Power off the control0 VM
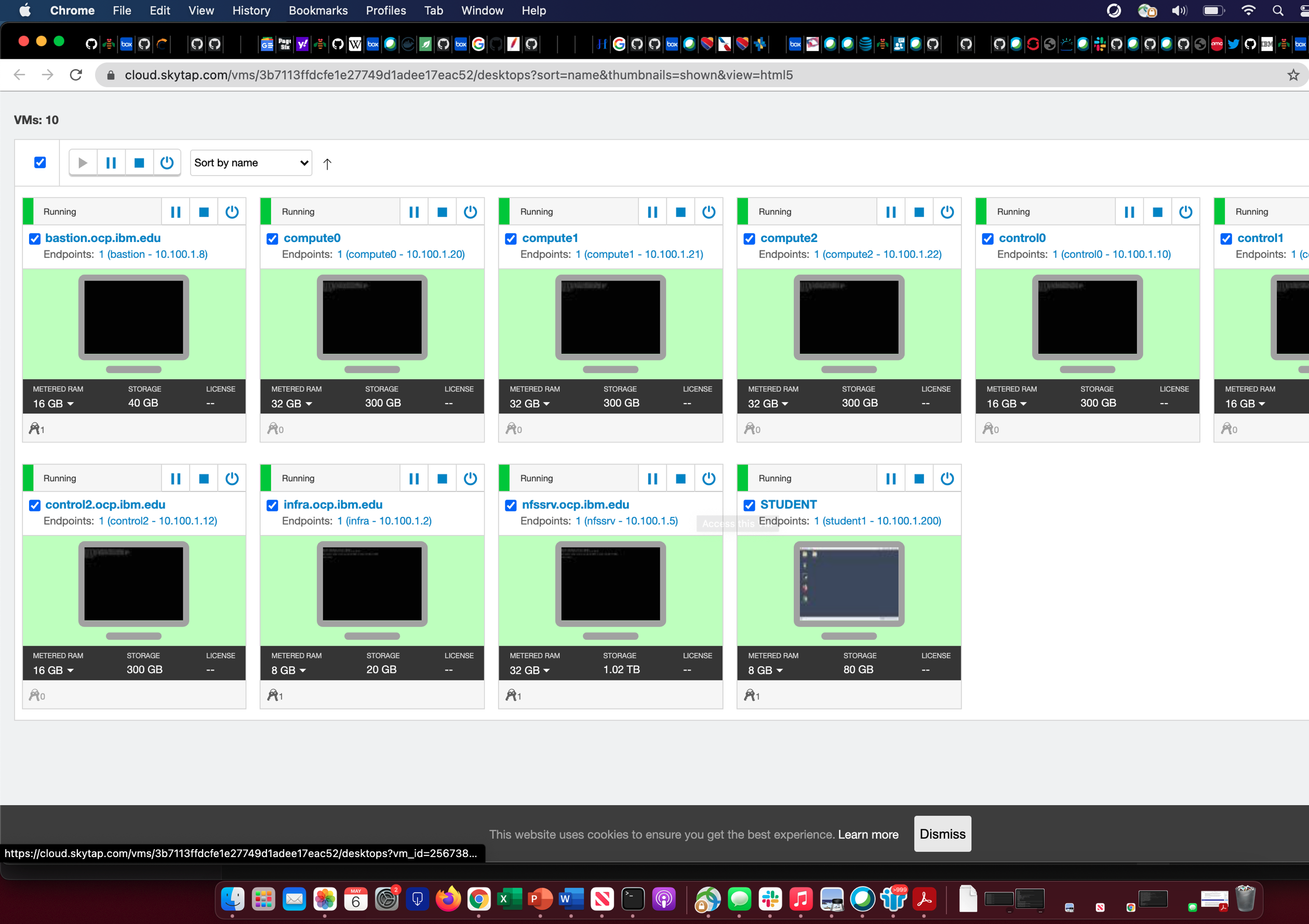Screen dimensions: 1309x924 tap(1185, 212)
